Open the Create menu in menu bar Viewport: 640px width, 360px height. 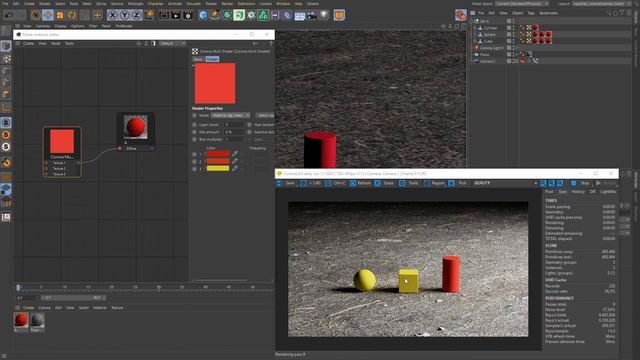coord(29,3)
